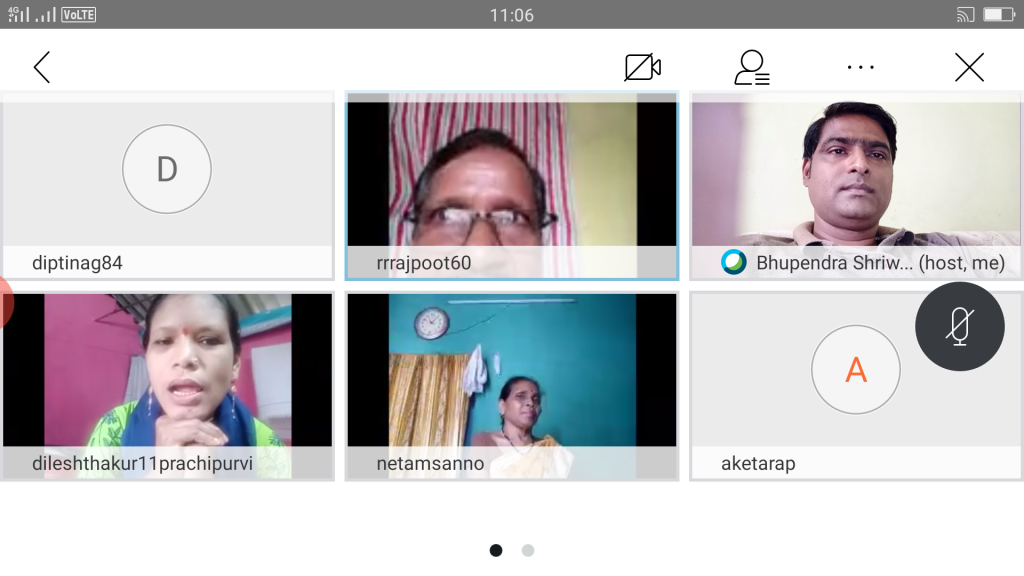1024x576 pixels.
Task: Unmute using the floating microphone button
Action: pyautogui.click(x=959, y=327)
